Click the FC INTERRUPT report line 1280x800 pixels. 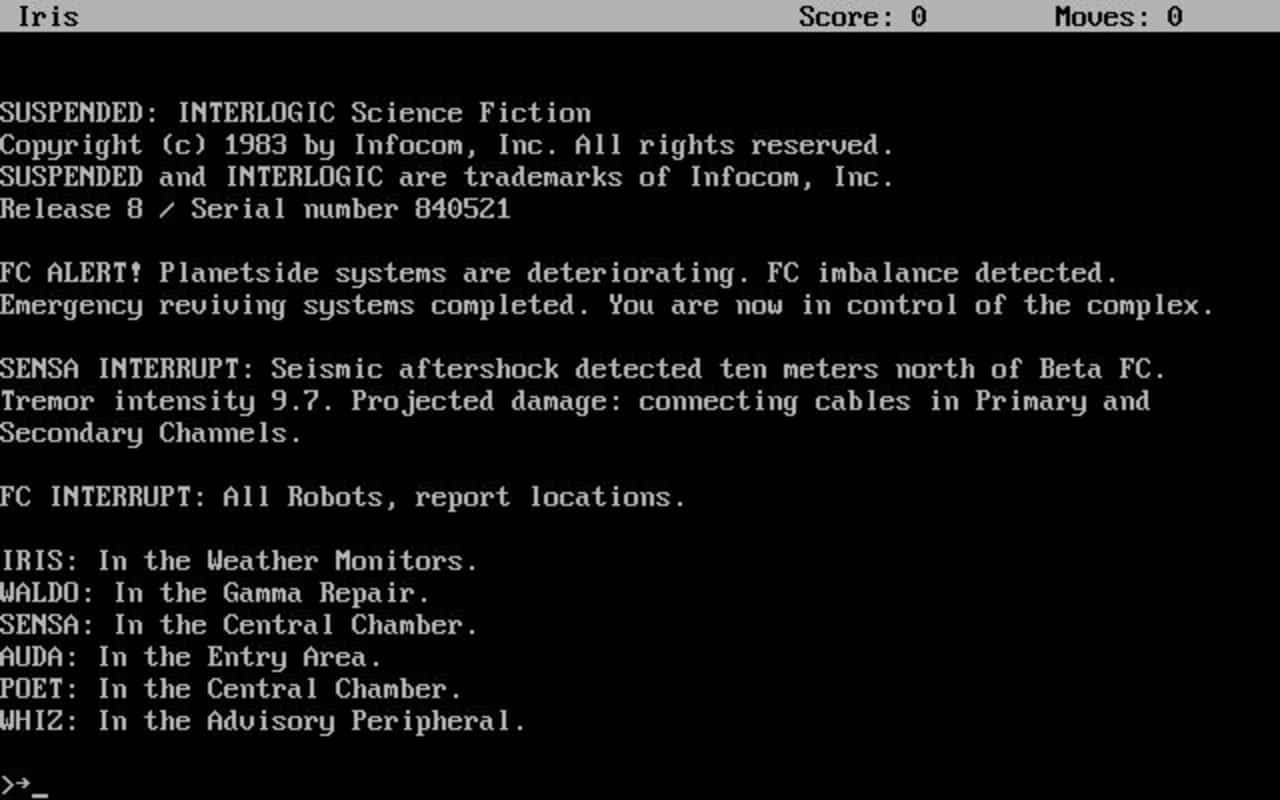[x=343, y=496]
